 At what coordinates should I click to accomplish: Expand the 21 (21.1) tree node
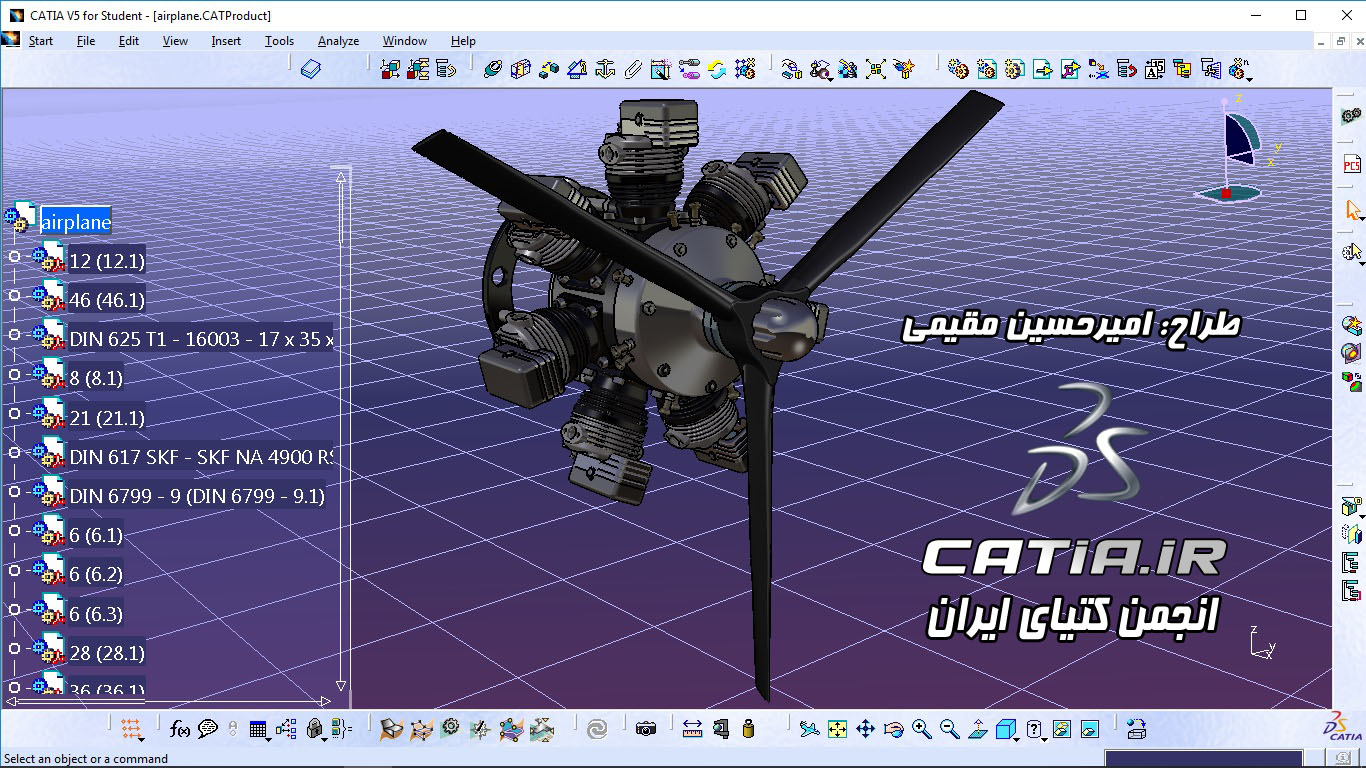(x=14, y=413)
